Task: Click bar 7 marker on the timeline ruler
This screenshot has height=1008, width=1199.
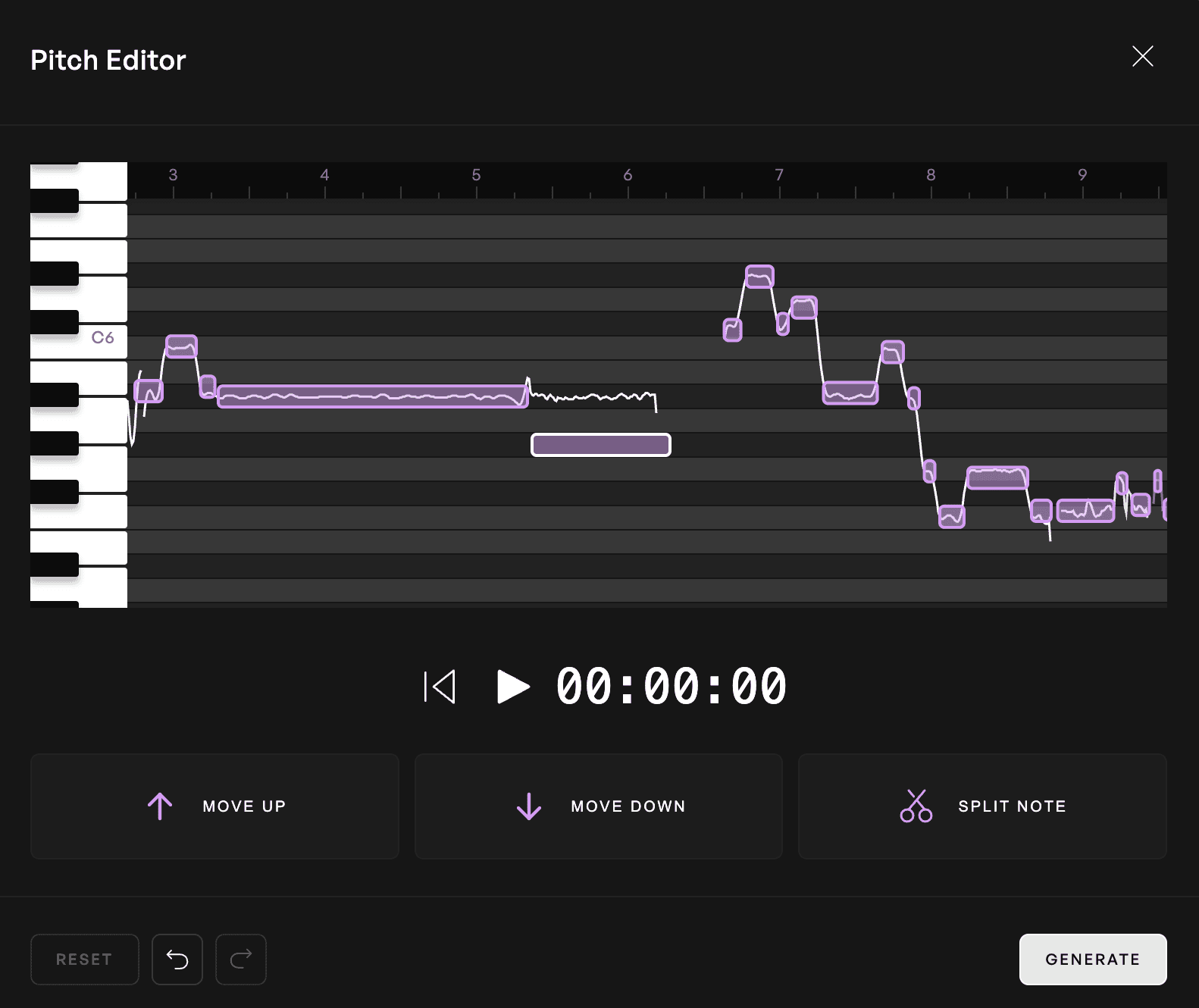Action: (x=779, y=175)
